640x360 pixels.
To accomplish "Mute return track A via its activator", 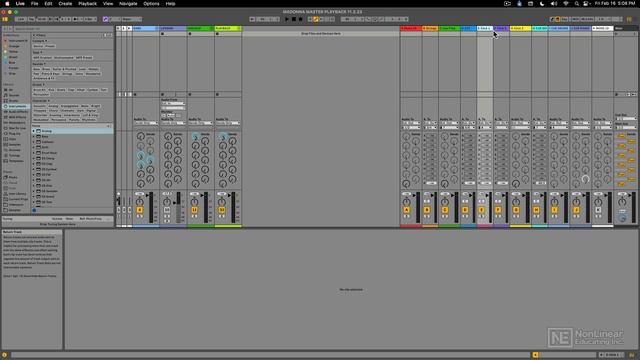I will [x=406, y=210].
